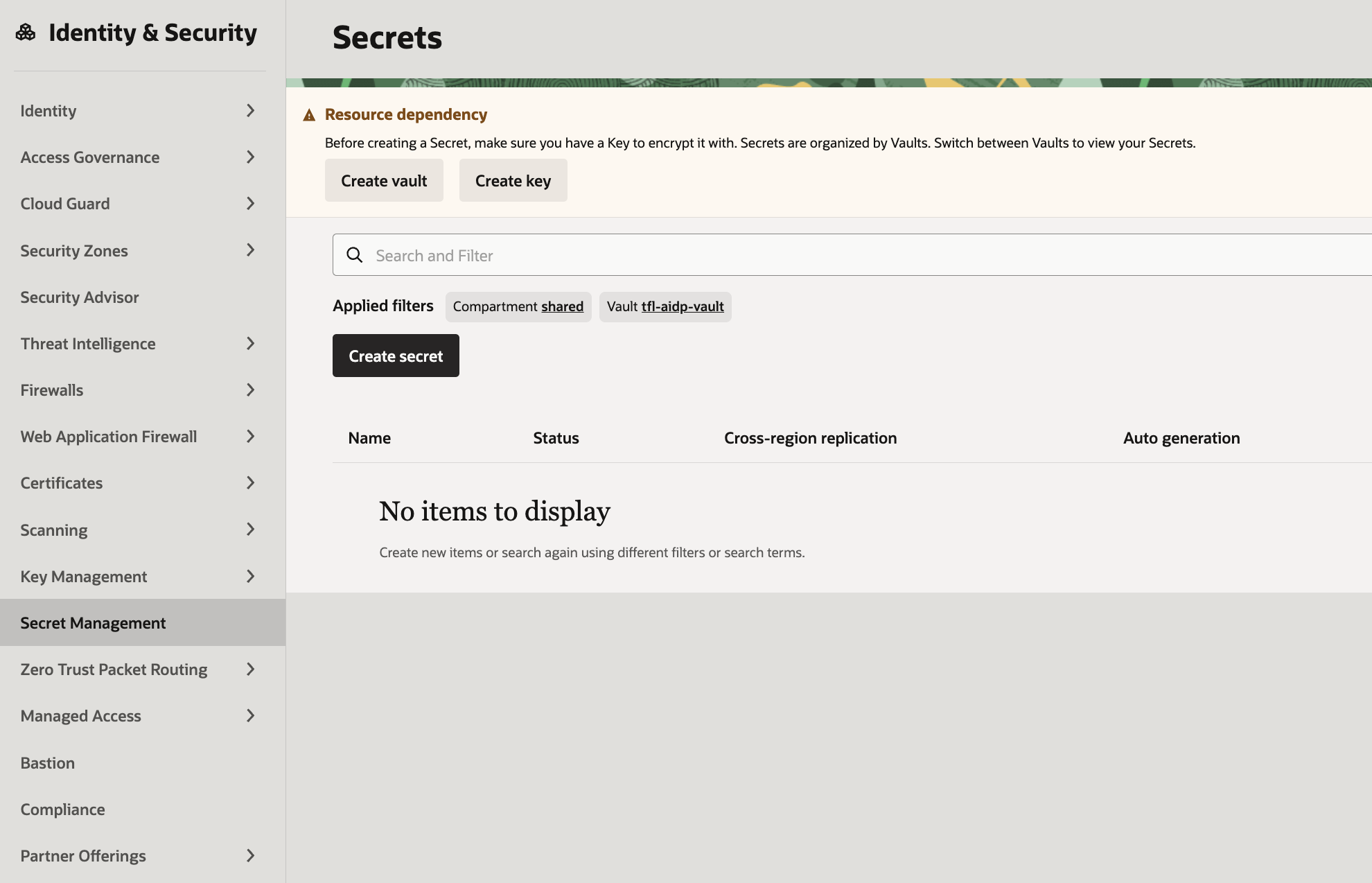Click the Create secret button
Viewport: 1372px width, 883px height.
[x=396, y=356]
